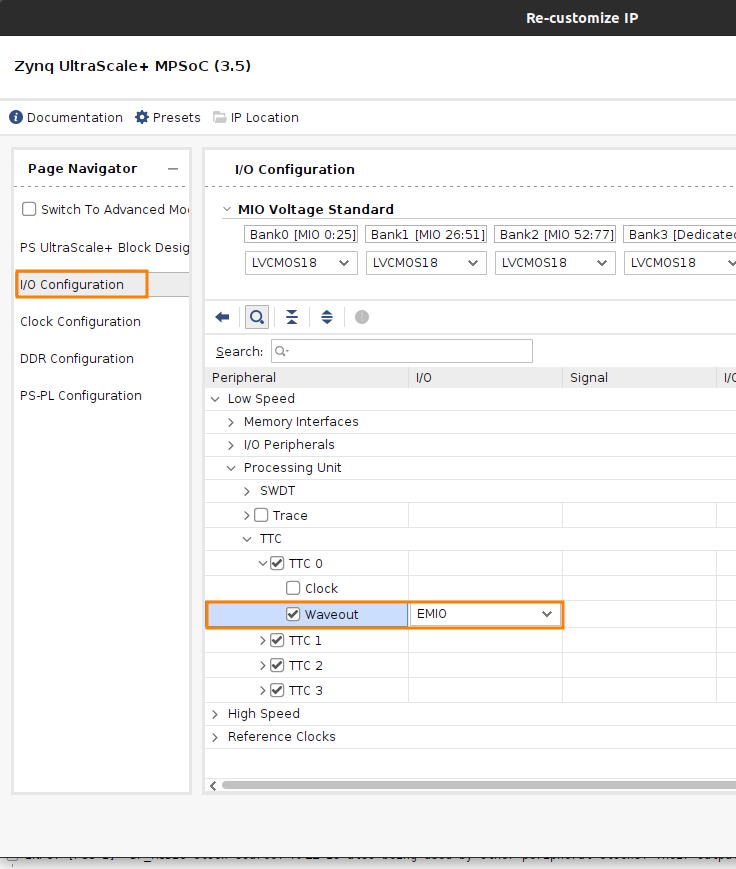This screenshot has width=736, height=869.
Task: Expand the Reference Clocks node
Action: click(x=215, y=737)
